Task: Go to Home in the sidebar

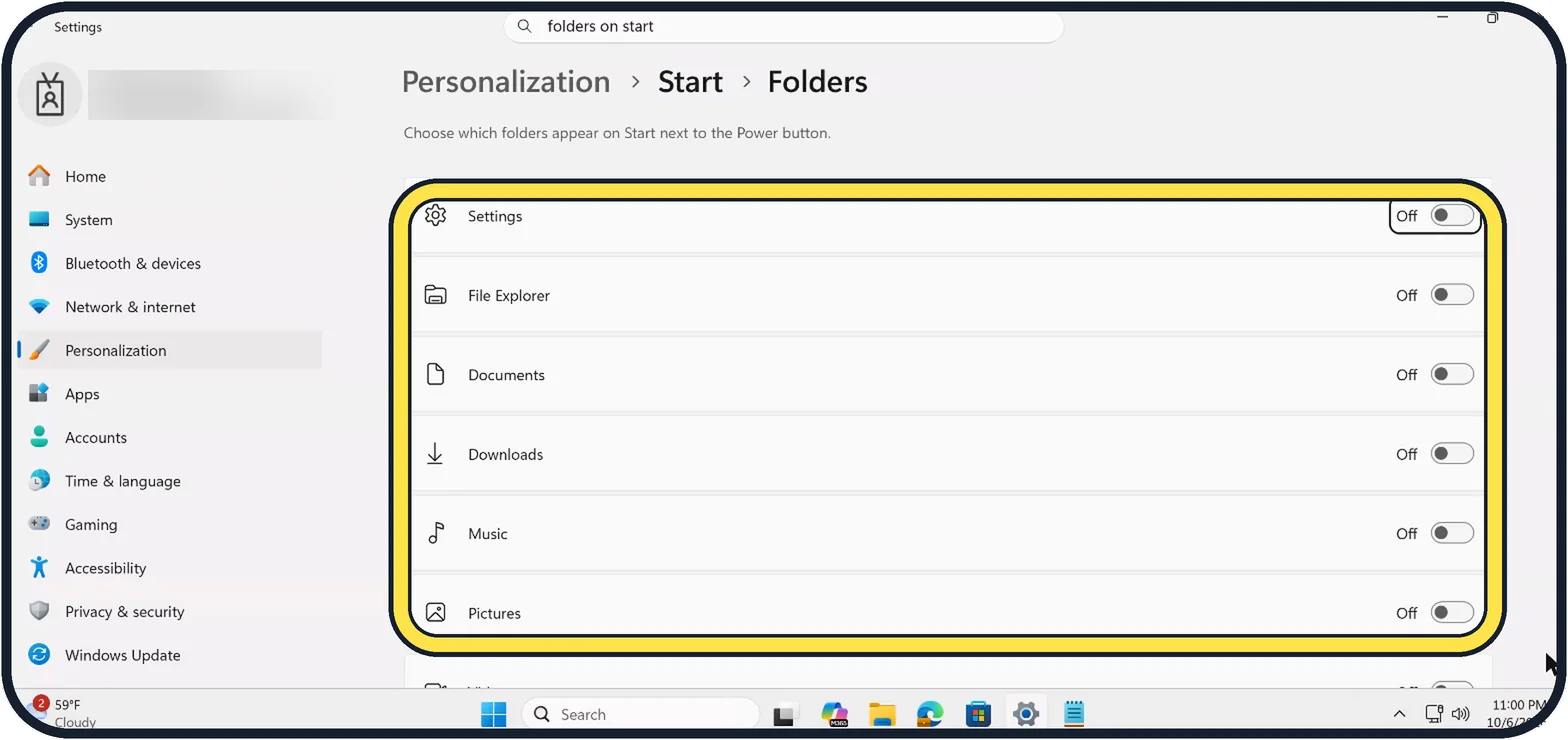Action: pyautogui.click(x=170, y=176)
